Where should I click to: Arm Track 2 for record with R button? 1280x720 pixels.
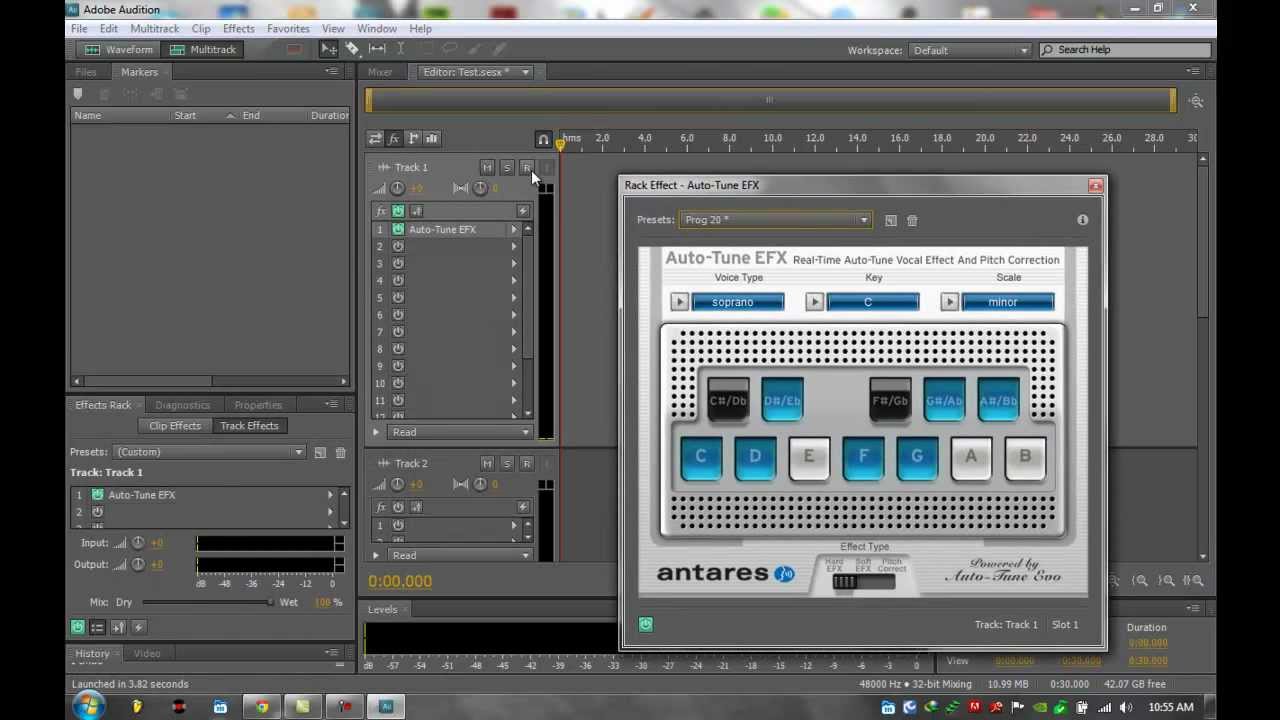(x=527, y=463)
